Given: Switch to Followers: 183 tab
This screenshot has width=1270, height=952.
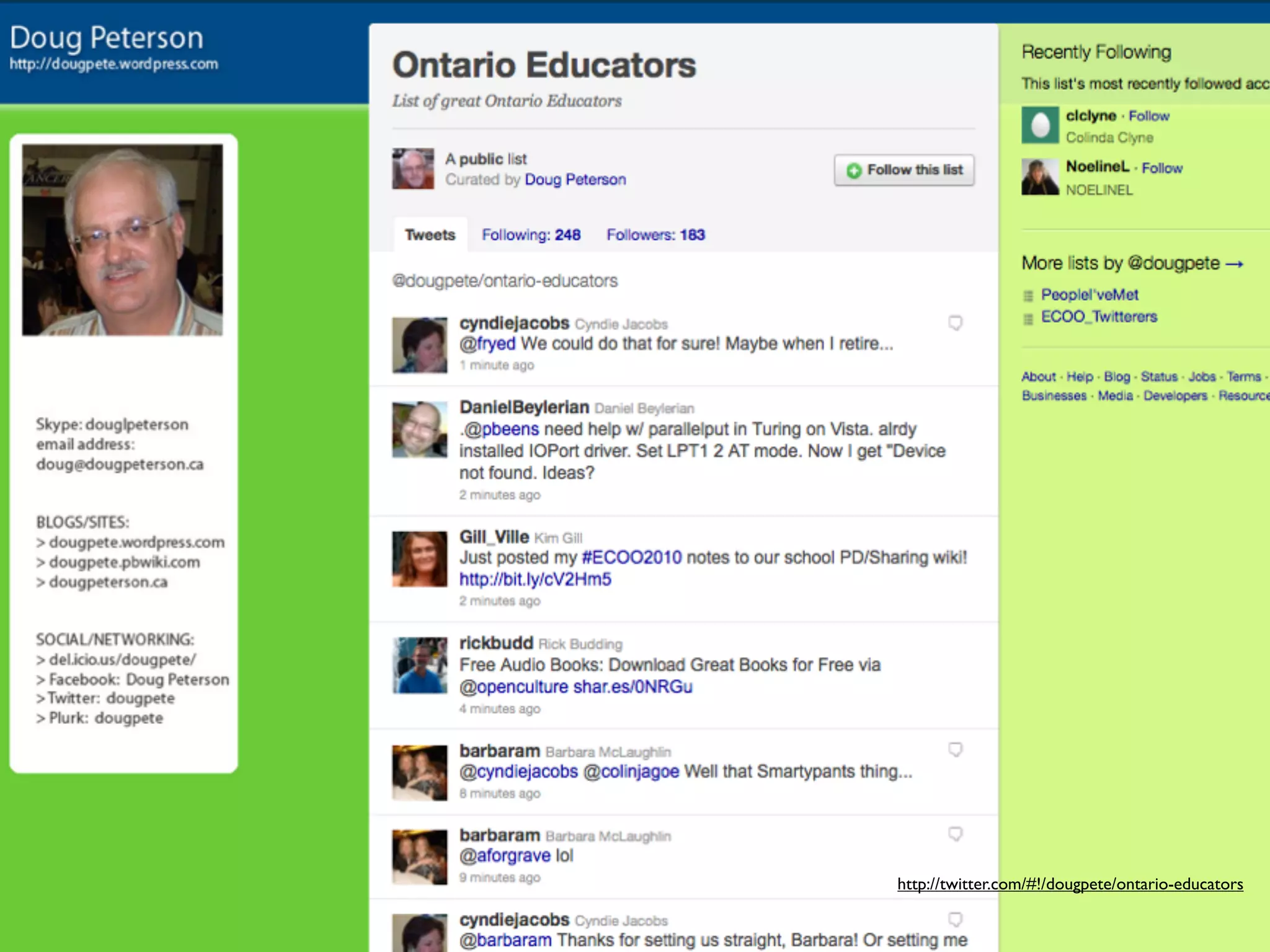Looking at the screenshot, I should (x=655, y=235).
